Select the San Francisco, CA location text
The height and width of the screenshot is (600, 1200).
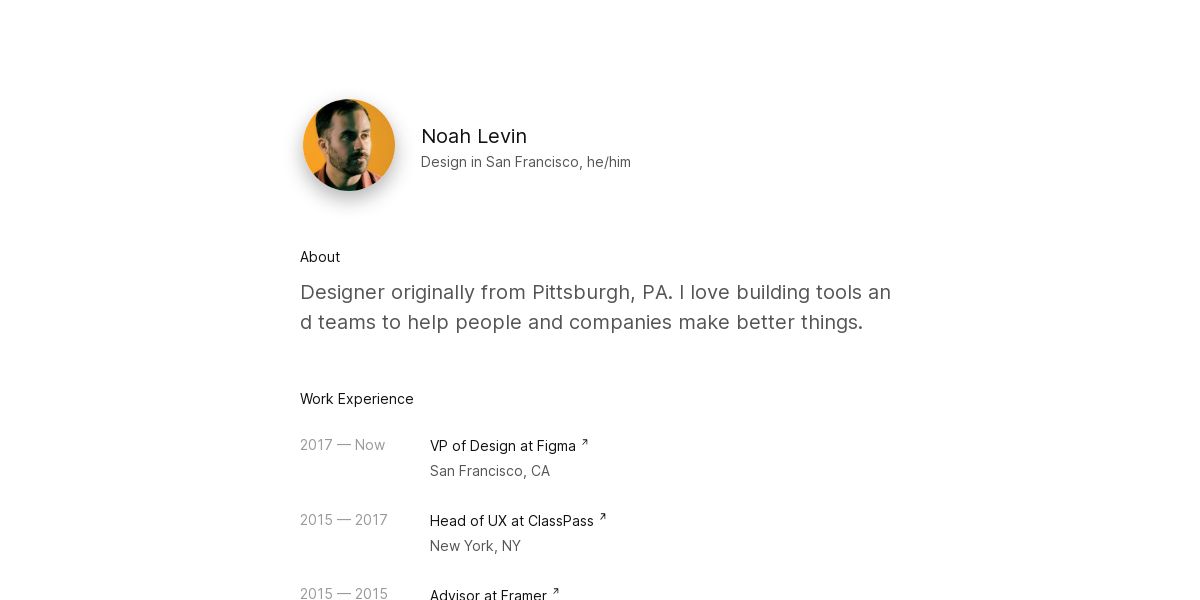[490, 471]
